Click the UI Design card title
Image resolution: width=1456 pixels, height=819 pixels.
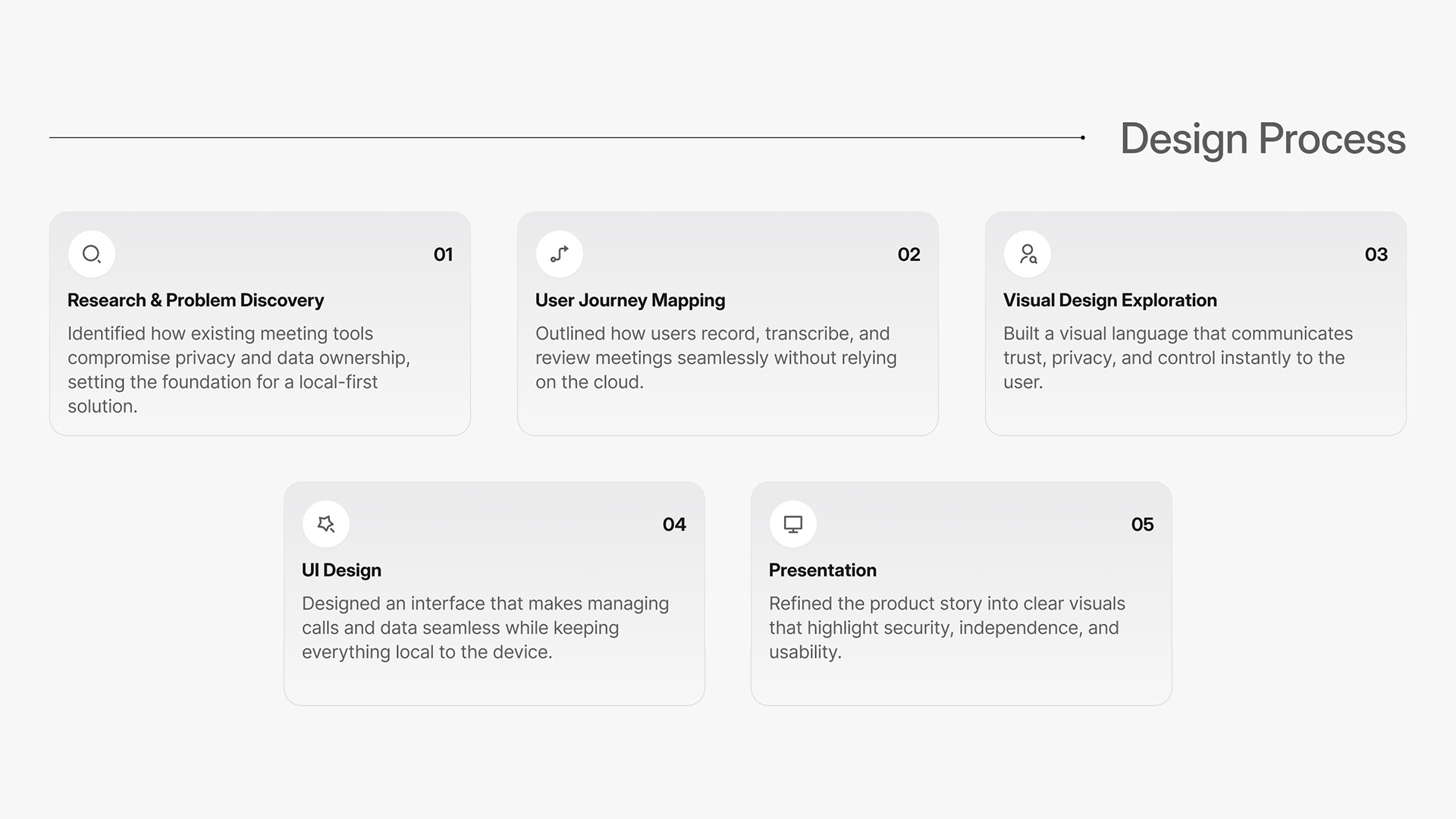341,570
